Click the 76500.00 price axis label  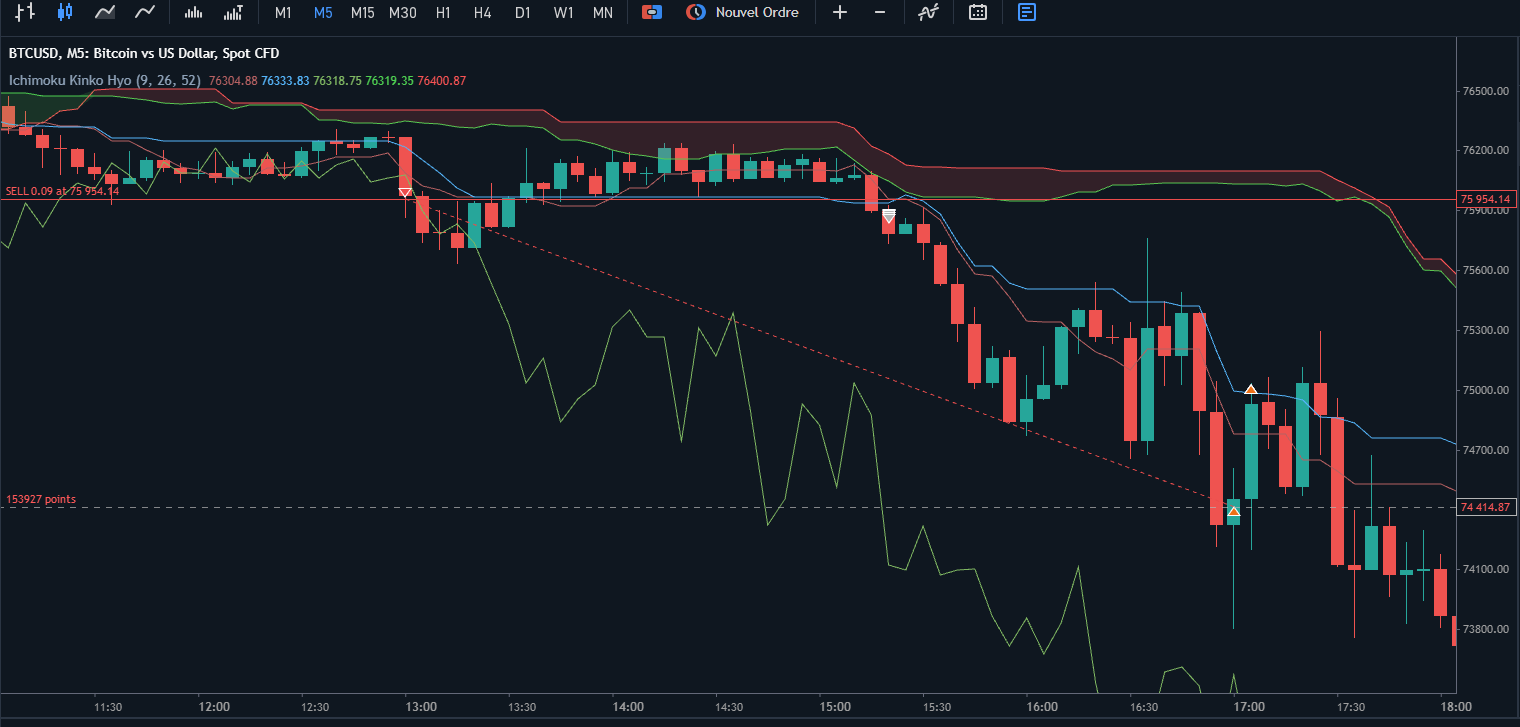point(1485,91)
